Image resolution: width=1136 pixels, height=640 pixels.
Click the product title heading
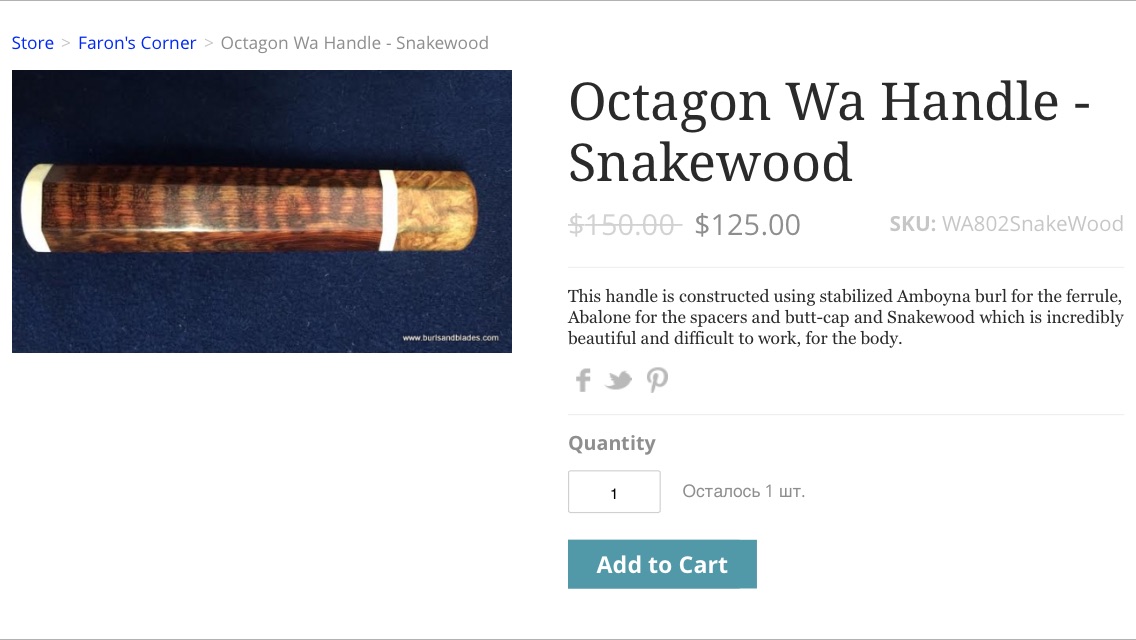click(x=828, y=131)
